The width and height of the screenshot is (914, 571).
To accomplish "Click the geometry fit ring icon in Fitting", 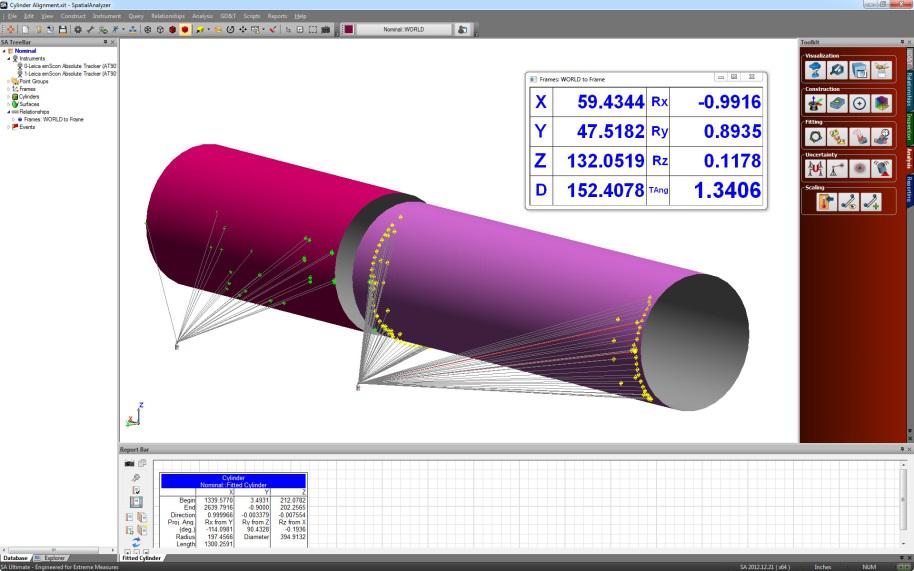I will coord(814,137).
